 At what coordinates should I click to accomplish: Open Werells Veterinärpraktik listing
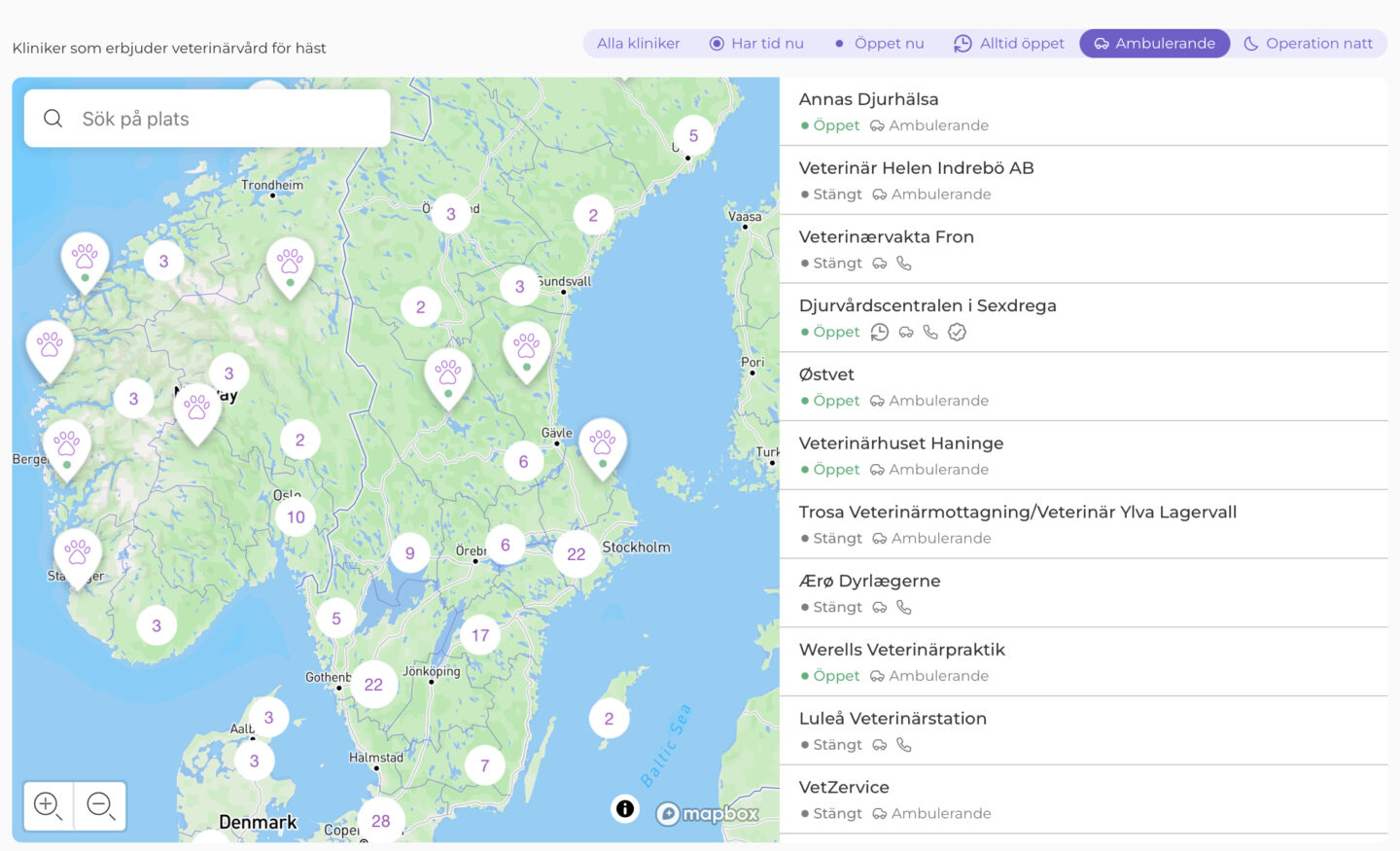coord(1083,662)
